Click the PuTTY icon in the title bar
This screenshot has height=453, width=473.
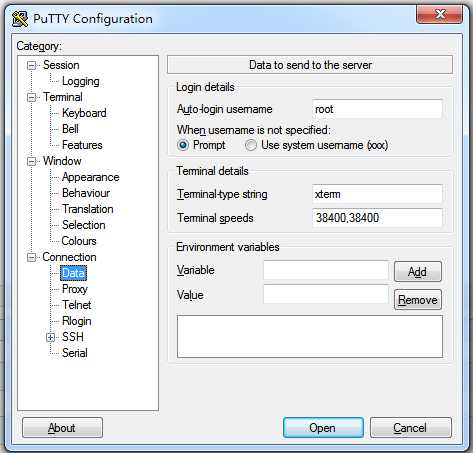(20, 19)
